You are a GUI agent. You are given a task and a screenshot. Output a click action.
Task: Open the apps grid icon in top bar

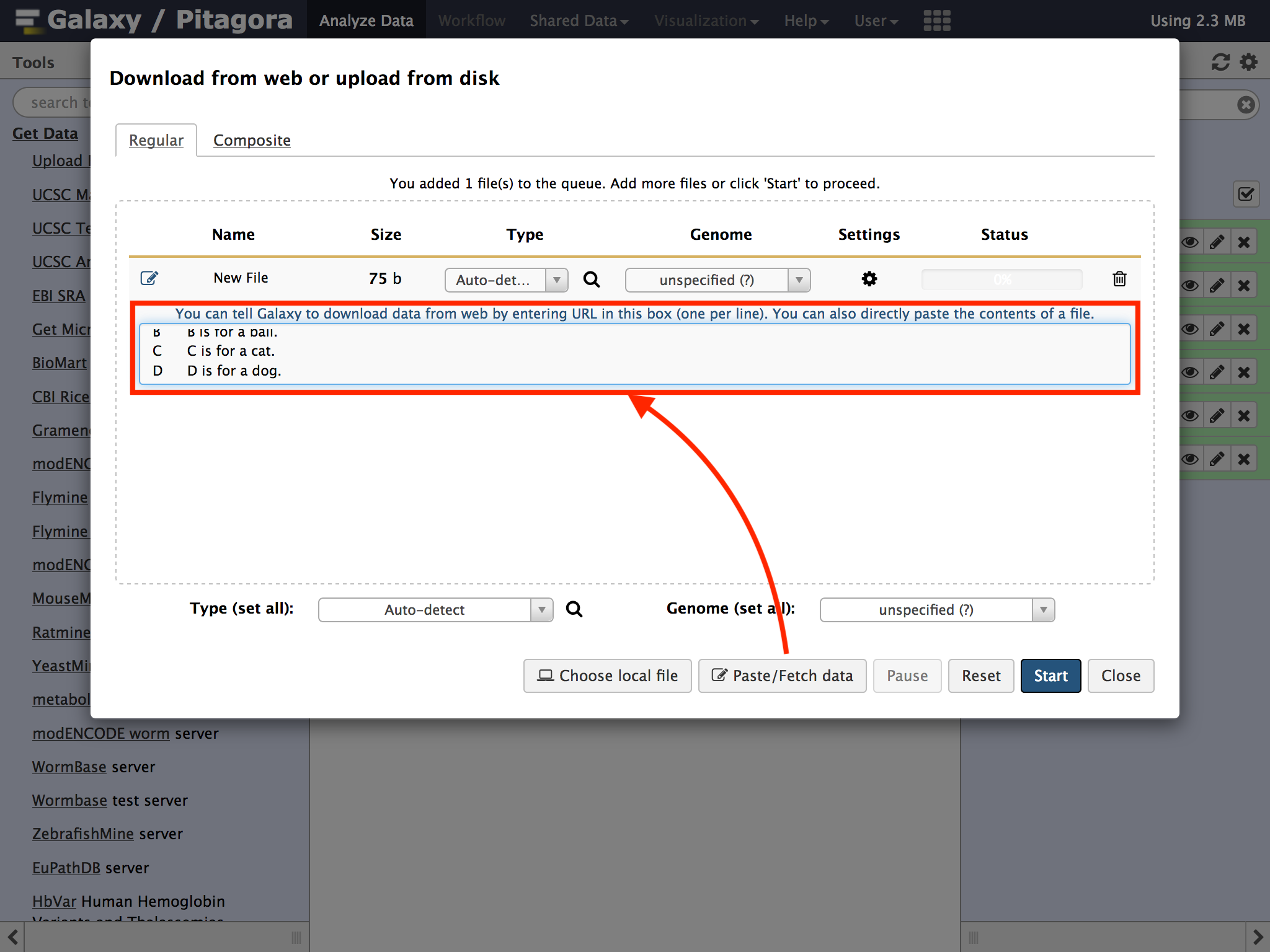coord(936,20)
